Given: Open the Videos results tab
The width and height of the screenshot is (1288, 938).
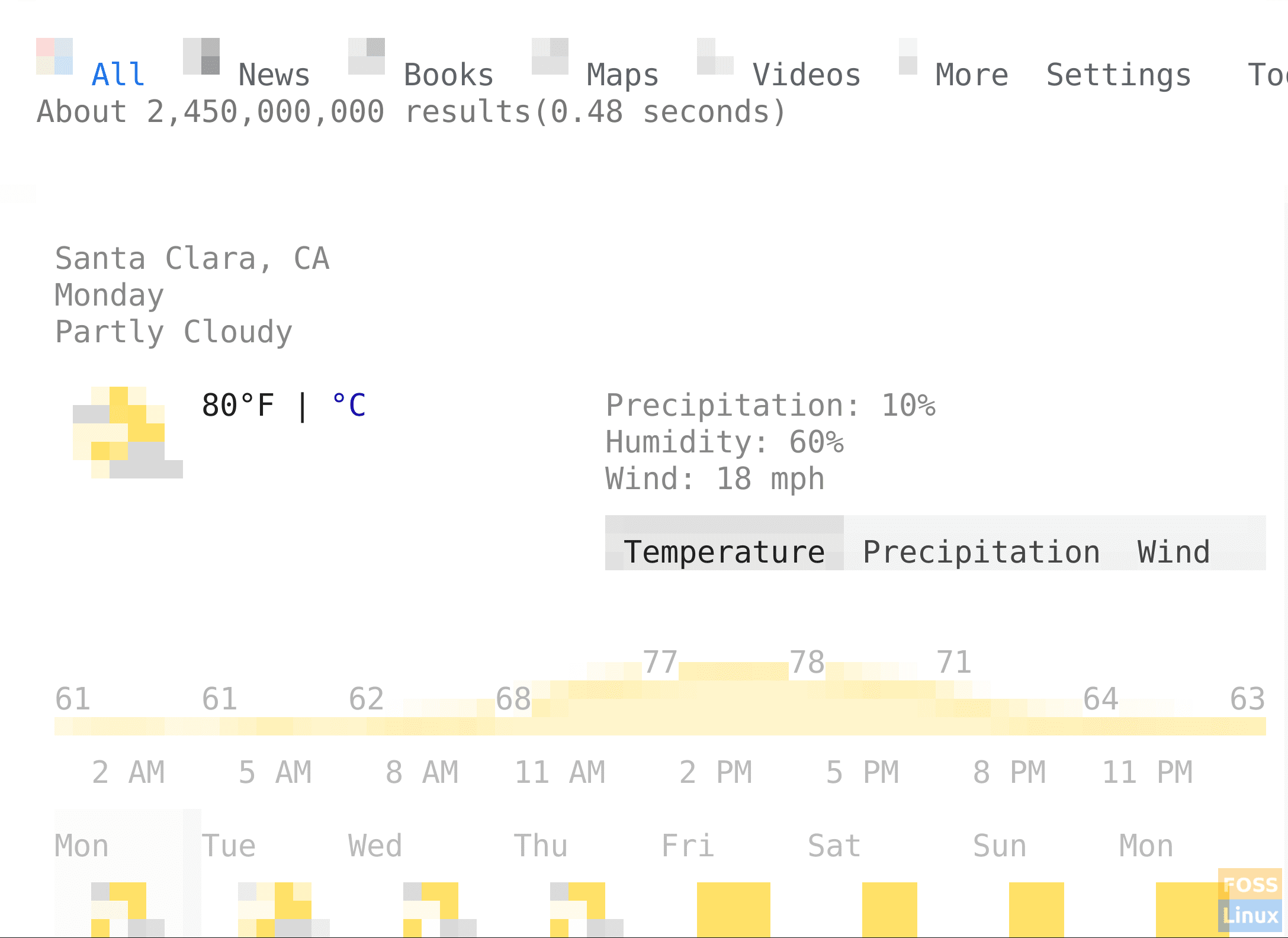Looking at the screenshot, I should click(x=807, y=75).
